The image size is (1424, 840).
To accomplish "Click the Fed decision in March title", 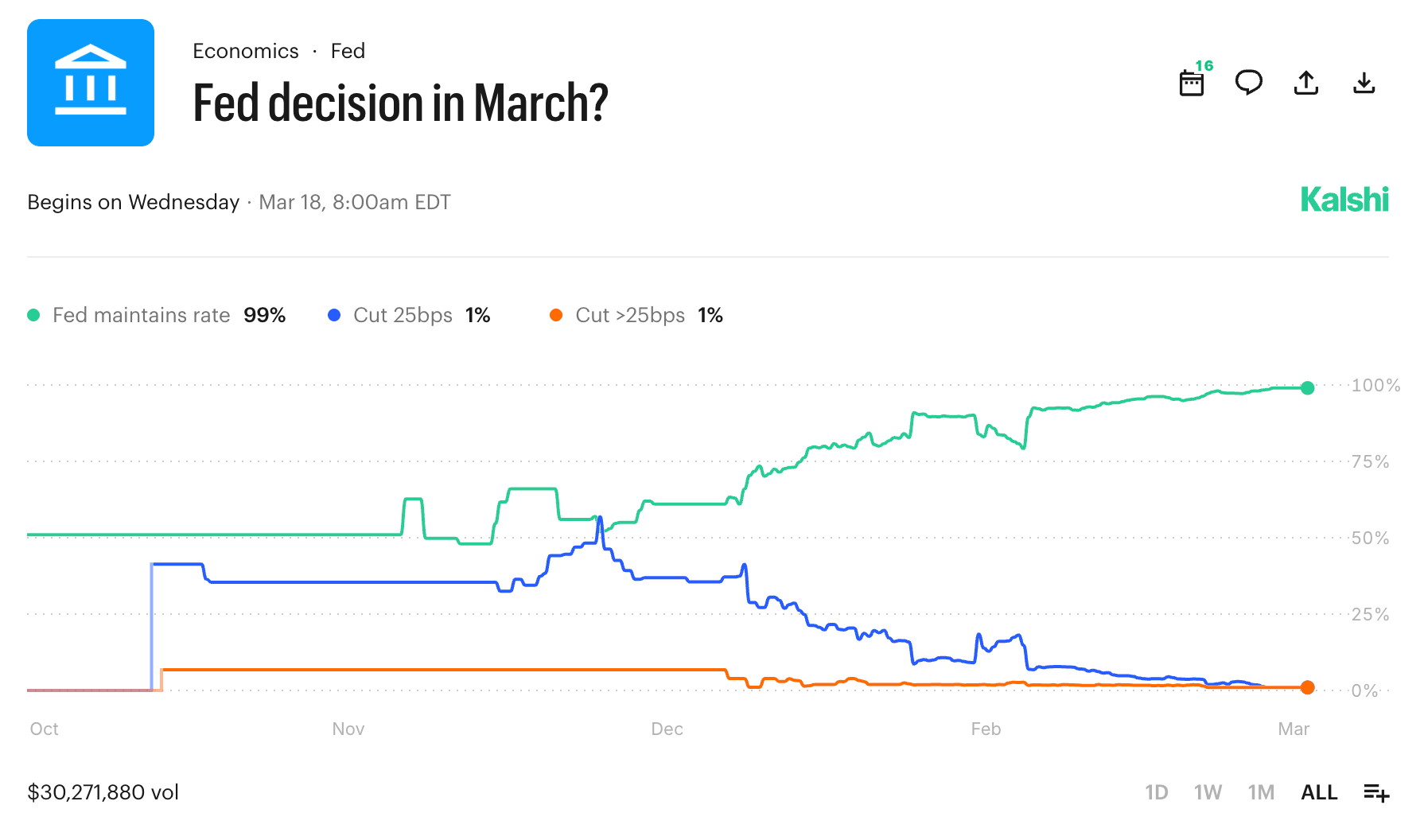I will [x=400, y=103].
